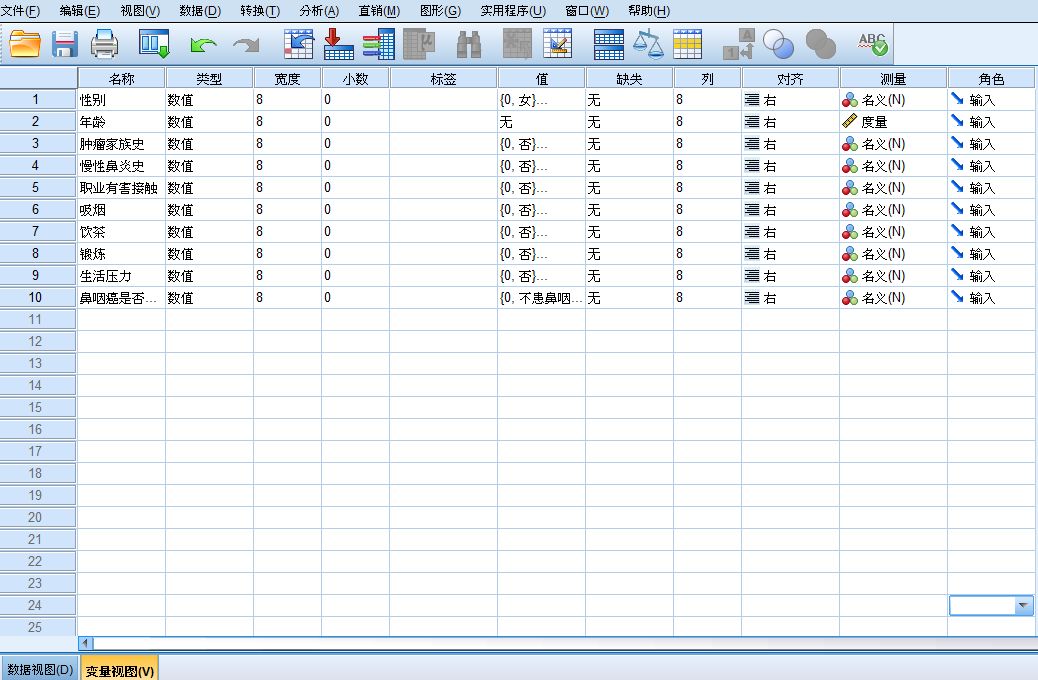Click the 缺失 column header

coord(629,78)
